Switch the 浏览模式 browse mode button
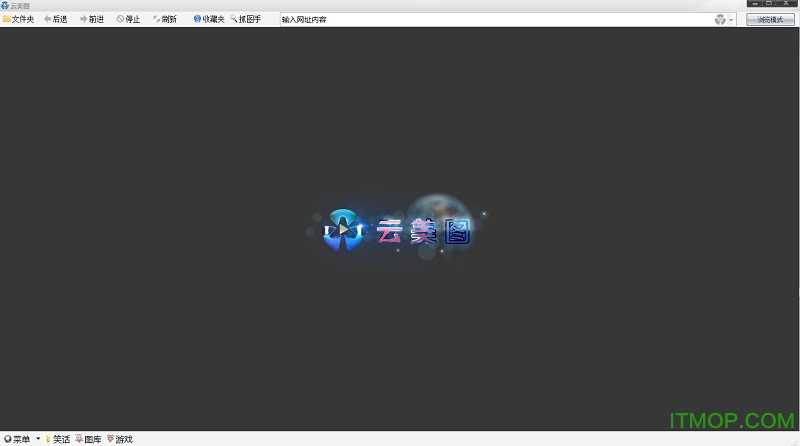This screenshot has height=446, width=800. tap(770, 19)
